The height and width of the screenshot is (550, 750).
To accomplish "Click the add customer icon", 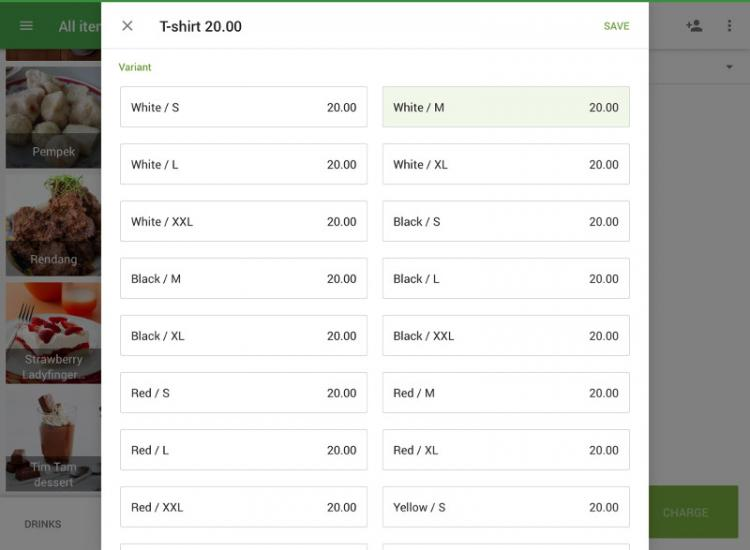I will click(x=694, y=26).
